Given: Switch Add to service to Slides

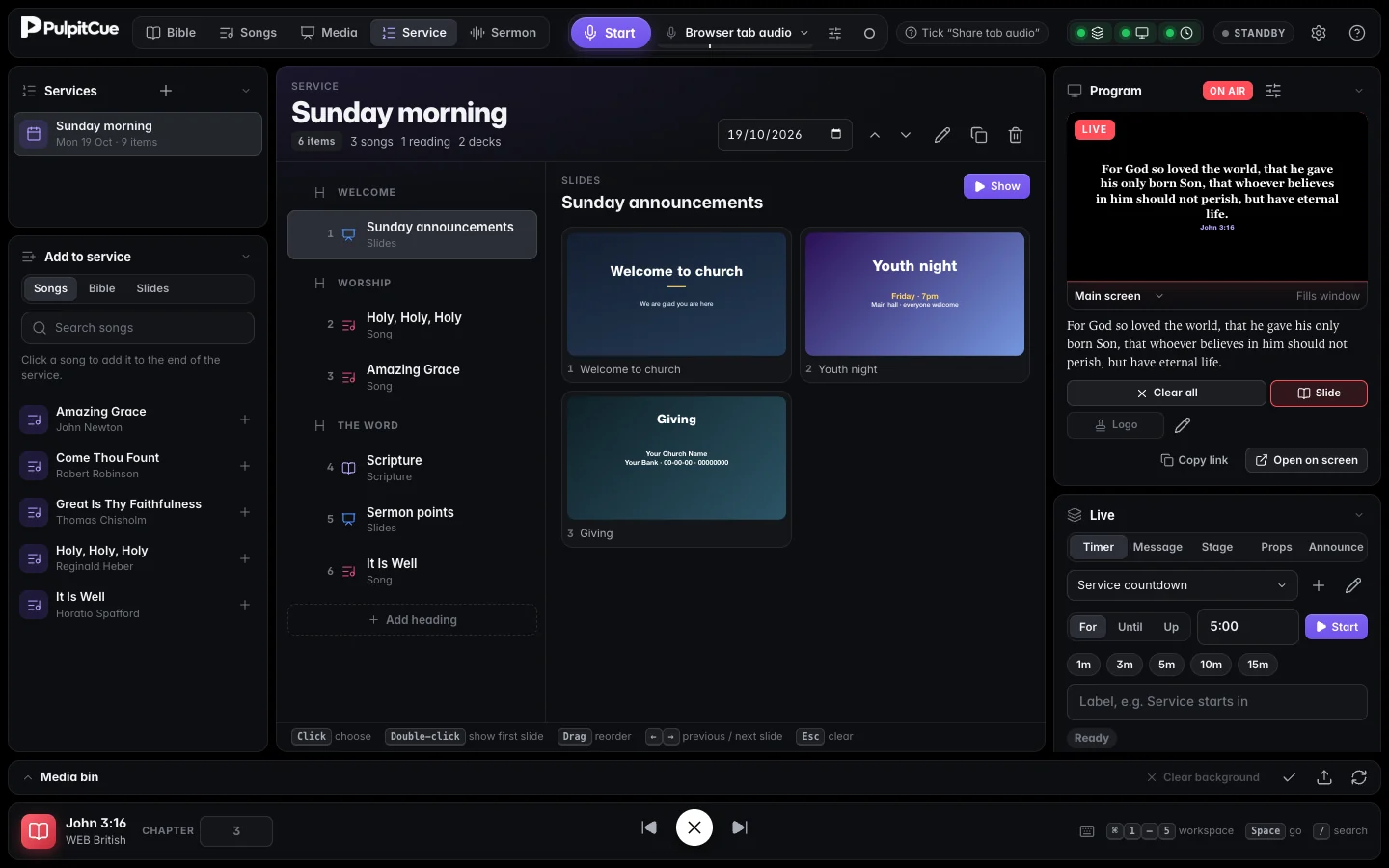Looking at the screenshot, I should click(x=152, y=288).
